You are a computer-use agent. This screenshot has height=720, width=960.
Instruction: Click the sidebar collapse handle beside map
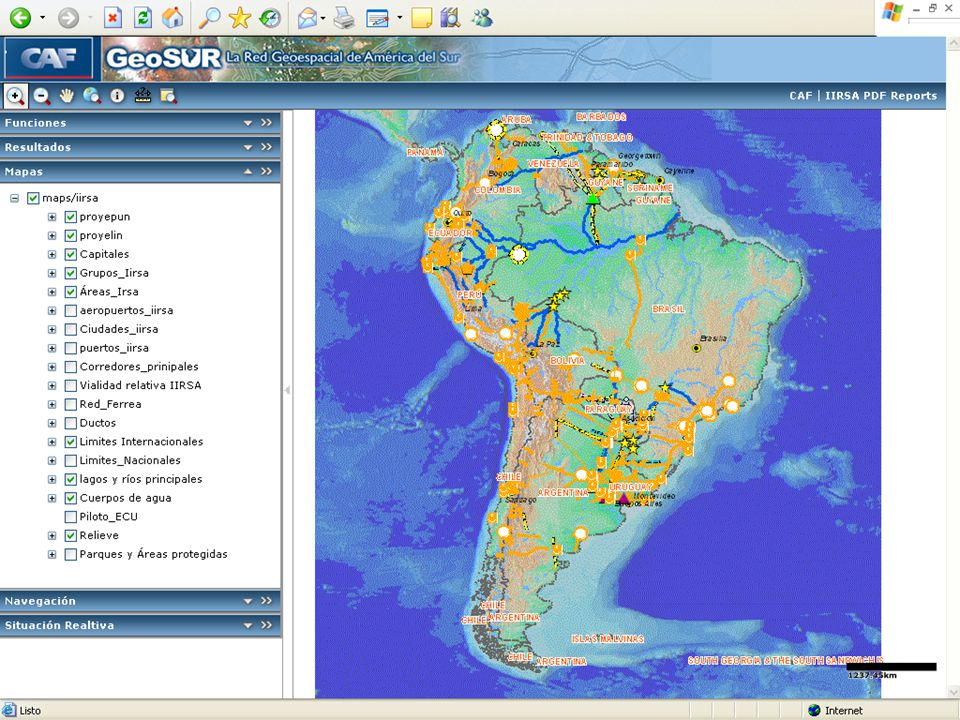point(287,390)
